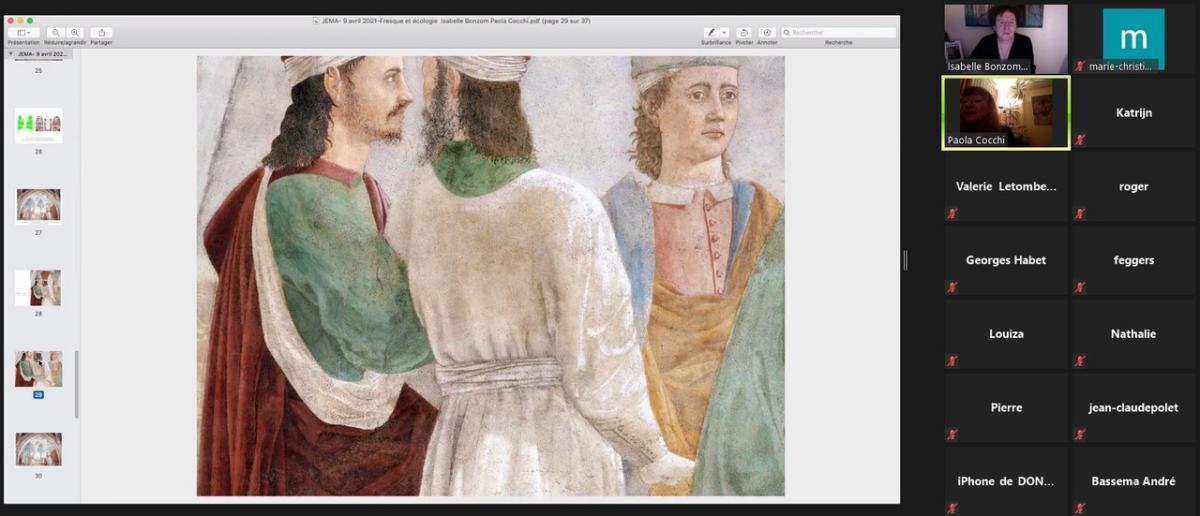Select page 28 thumbnail in sidebar
Viewport: 1200px width, 516px height.
click(x=38, y=287)
